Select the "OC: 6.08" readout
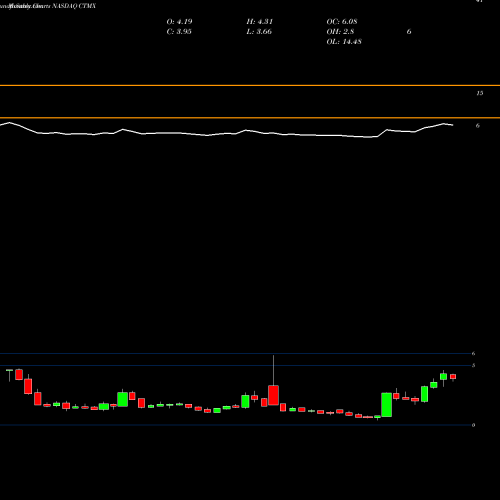 (342, 22)
